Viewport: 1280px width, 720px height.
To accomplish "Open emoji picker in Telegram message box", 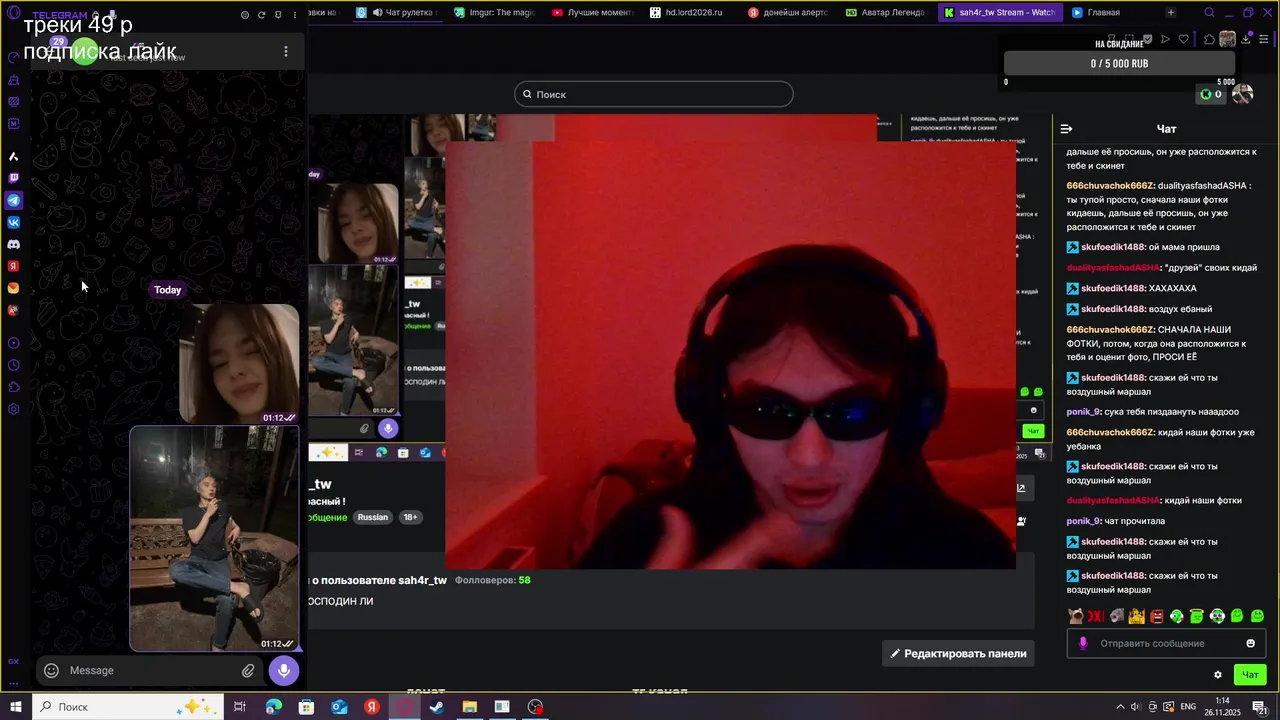I will (x=51, y=671).
